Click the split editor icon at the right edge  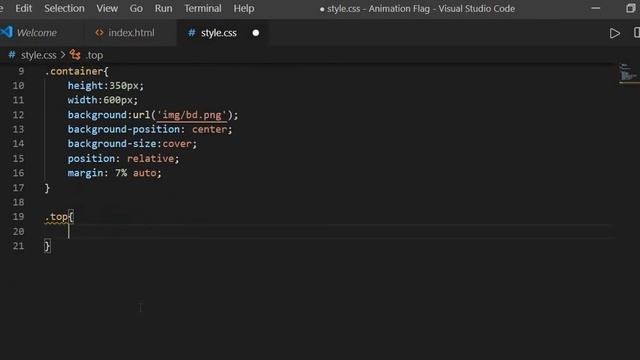(636, 33)
